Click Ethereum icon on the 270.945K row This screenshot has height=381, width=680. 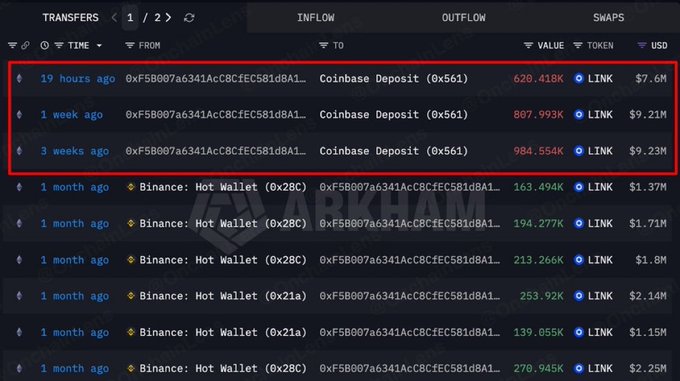(x=19, y=368)
